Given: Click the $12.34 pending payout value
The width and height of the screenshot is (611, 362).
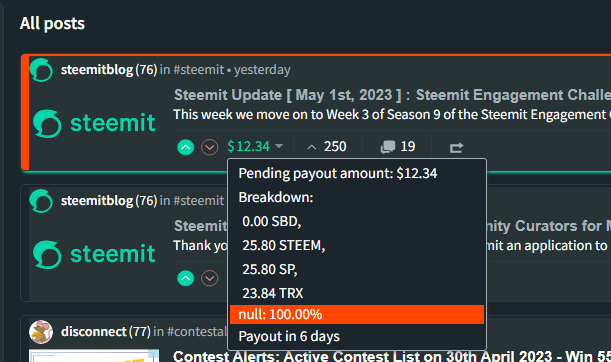Looking at the screenshot, I should [248, 146].
